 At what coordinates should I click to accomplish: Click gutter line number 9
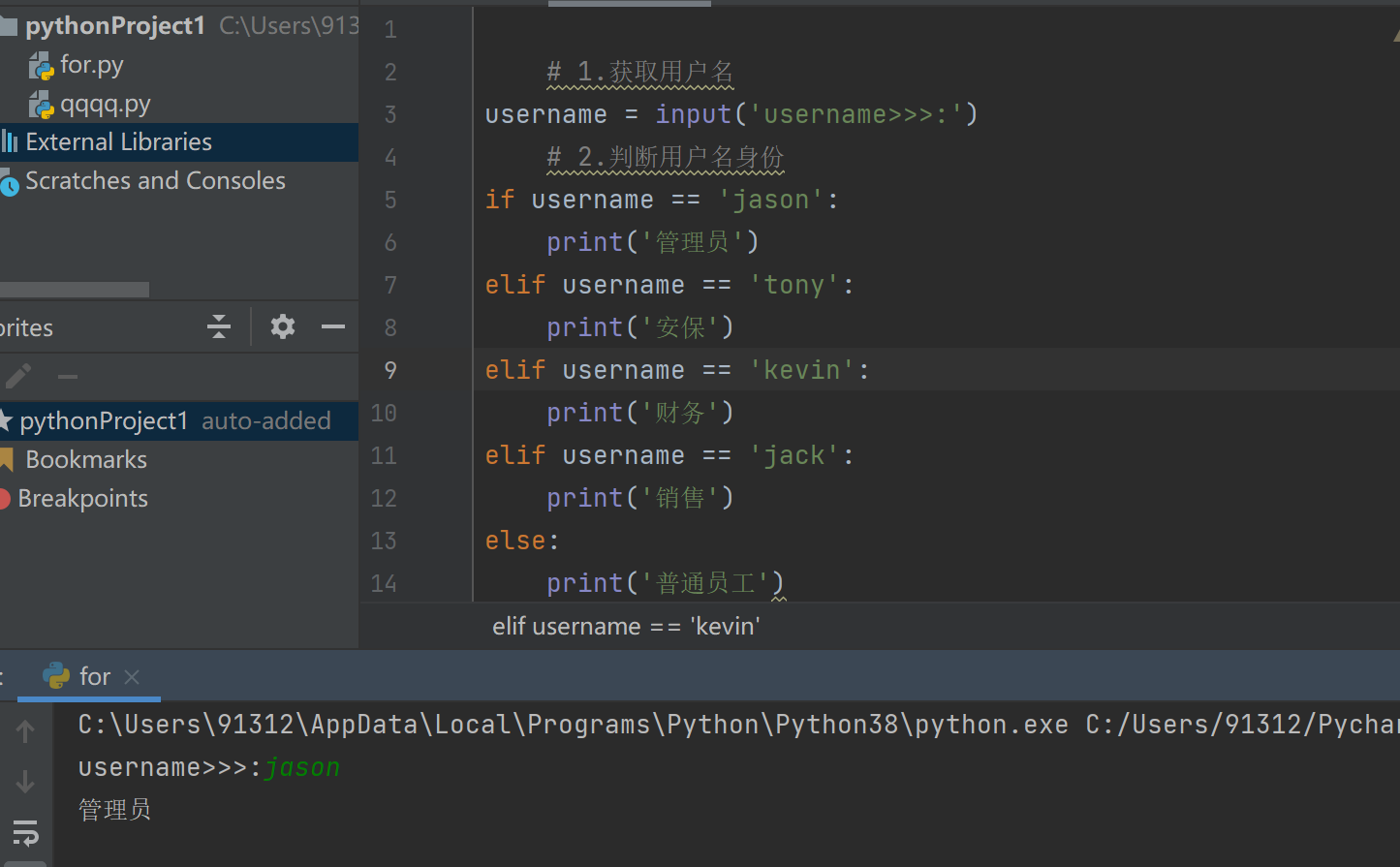(x=390, y=370)
